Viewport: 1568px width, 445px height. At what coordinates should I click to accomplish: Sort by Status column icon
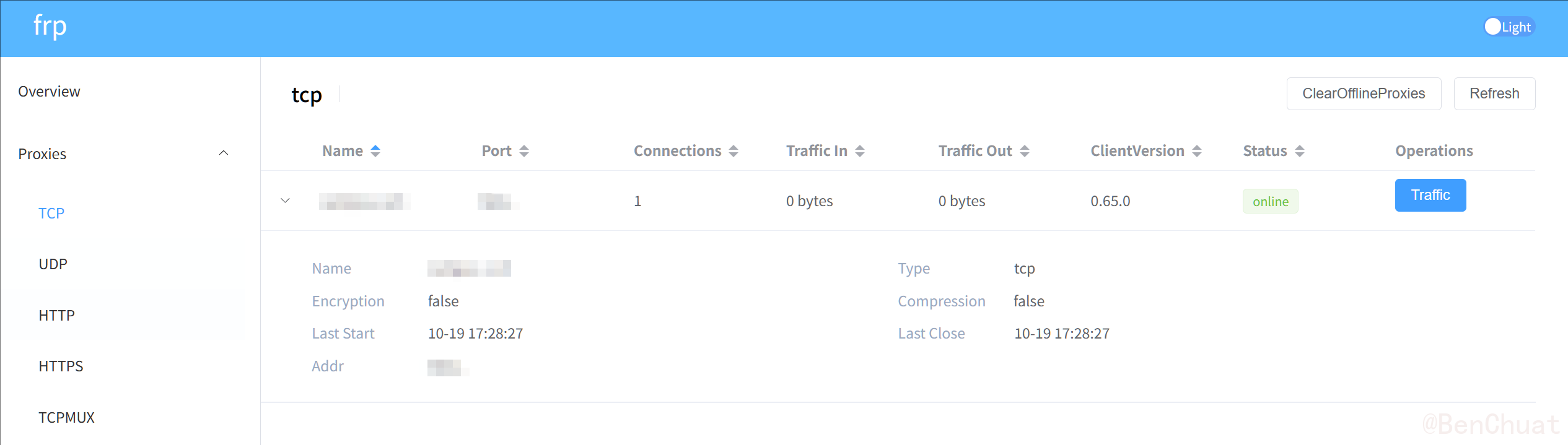[x=1300, y=151]
